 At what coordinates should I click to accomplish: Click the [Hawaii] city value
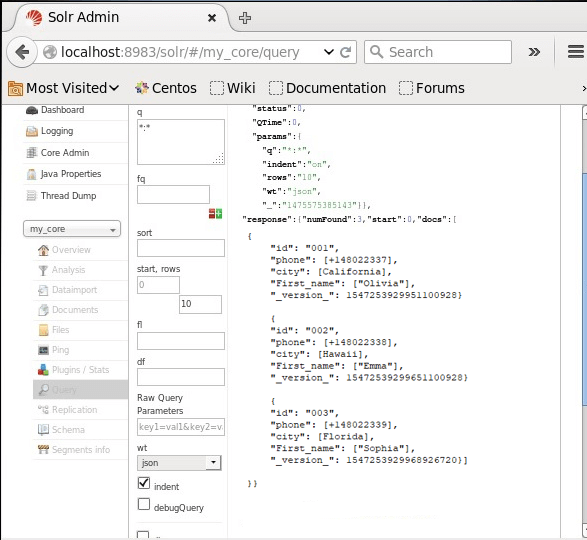(340, 354)
